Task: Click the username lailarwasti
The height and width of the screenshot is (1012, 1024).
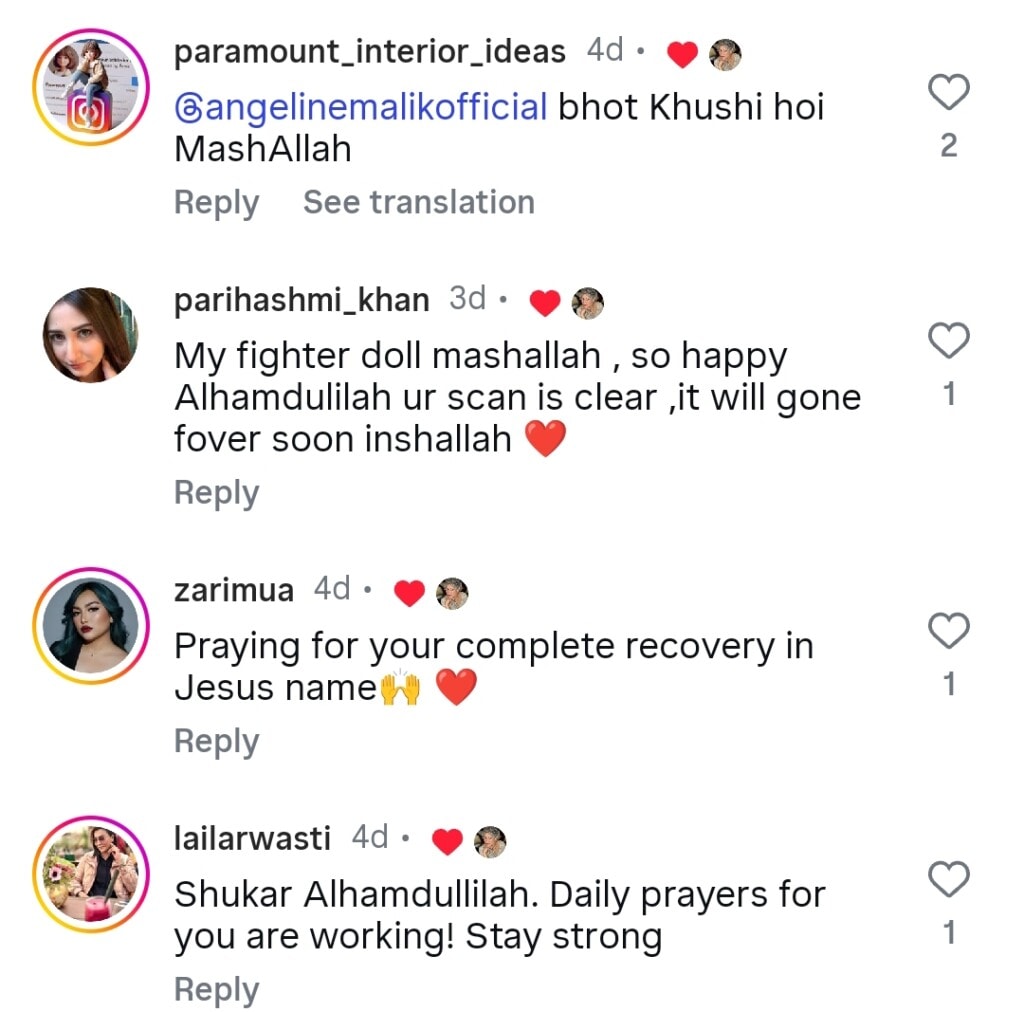Action: click(x=252, y=839)
